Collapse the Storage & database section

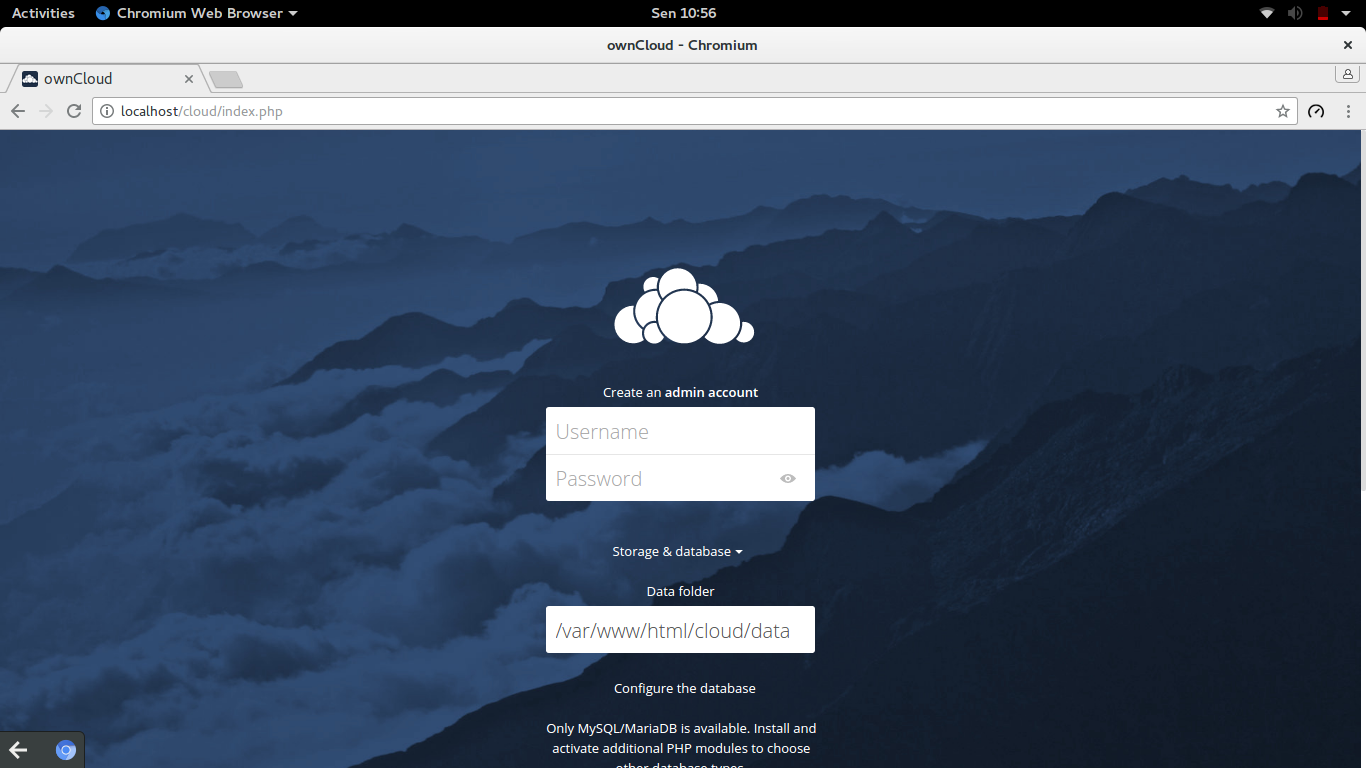(x=678, y=551)
